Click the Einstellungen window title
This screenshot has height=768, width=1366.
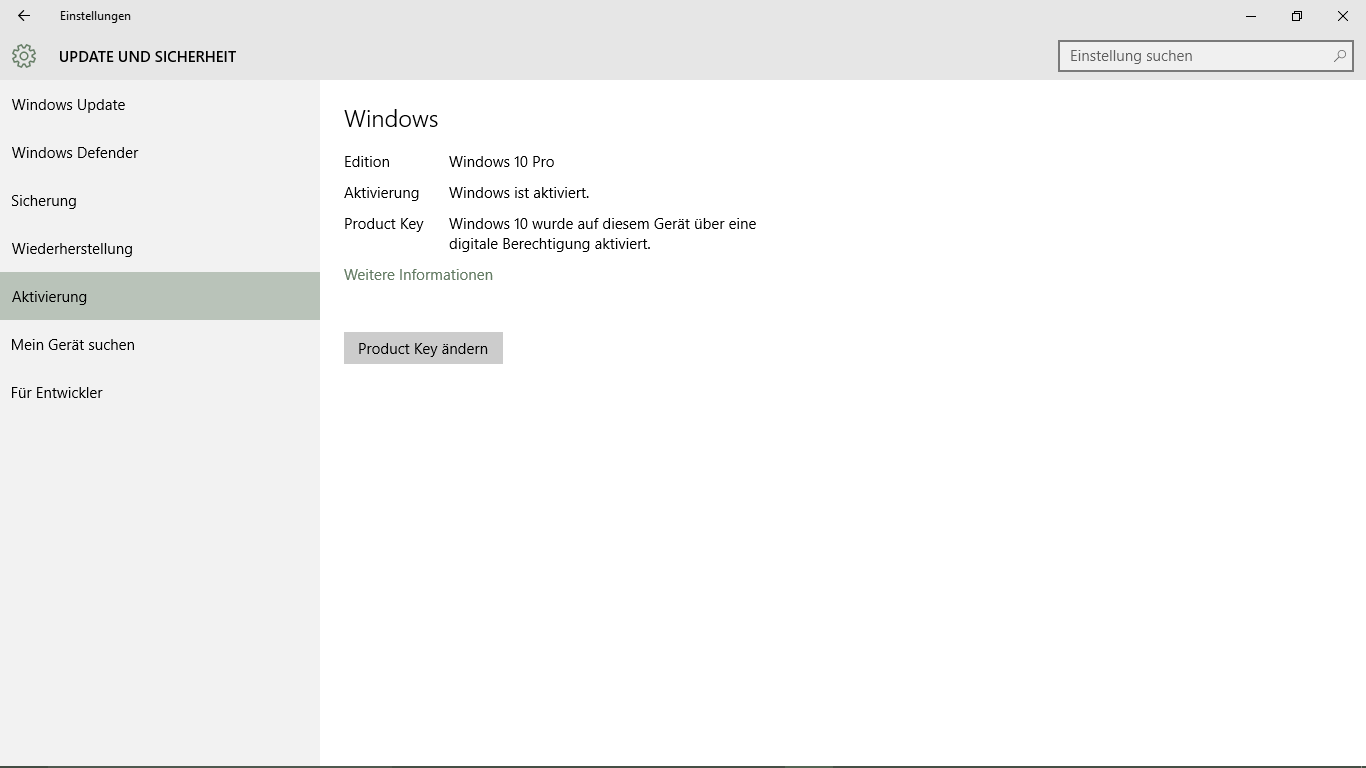pyautogui.click(x=95, y=16)
